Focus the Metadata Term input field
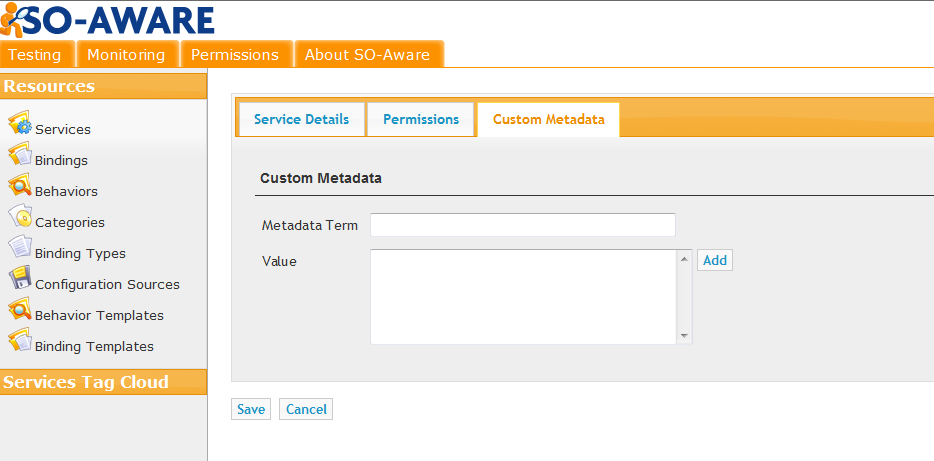This screenshot has width=934, height=461. click(523, 225)
